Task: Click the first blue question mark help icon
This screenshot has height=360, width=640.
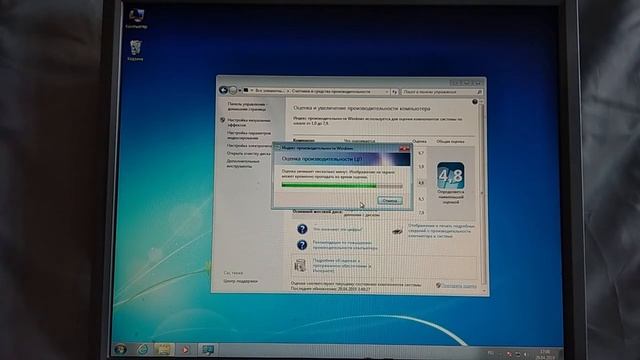Action: click(302, 229)
